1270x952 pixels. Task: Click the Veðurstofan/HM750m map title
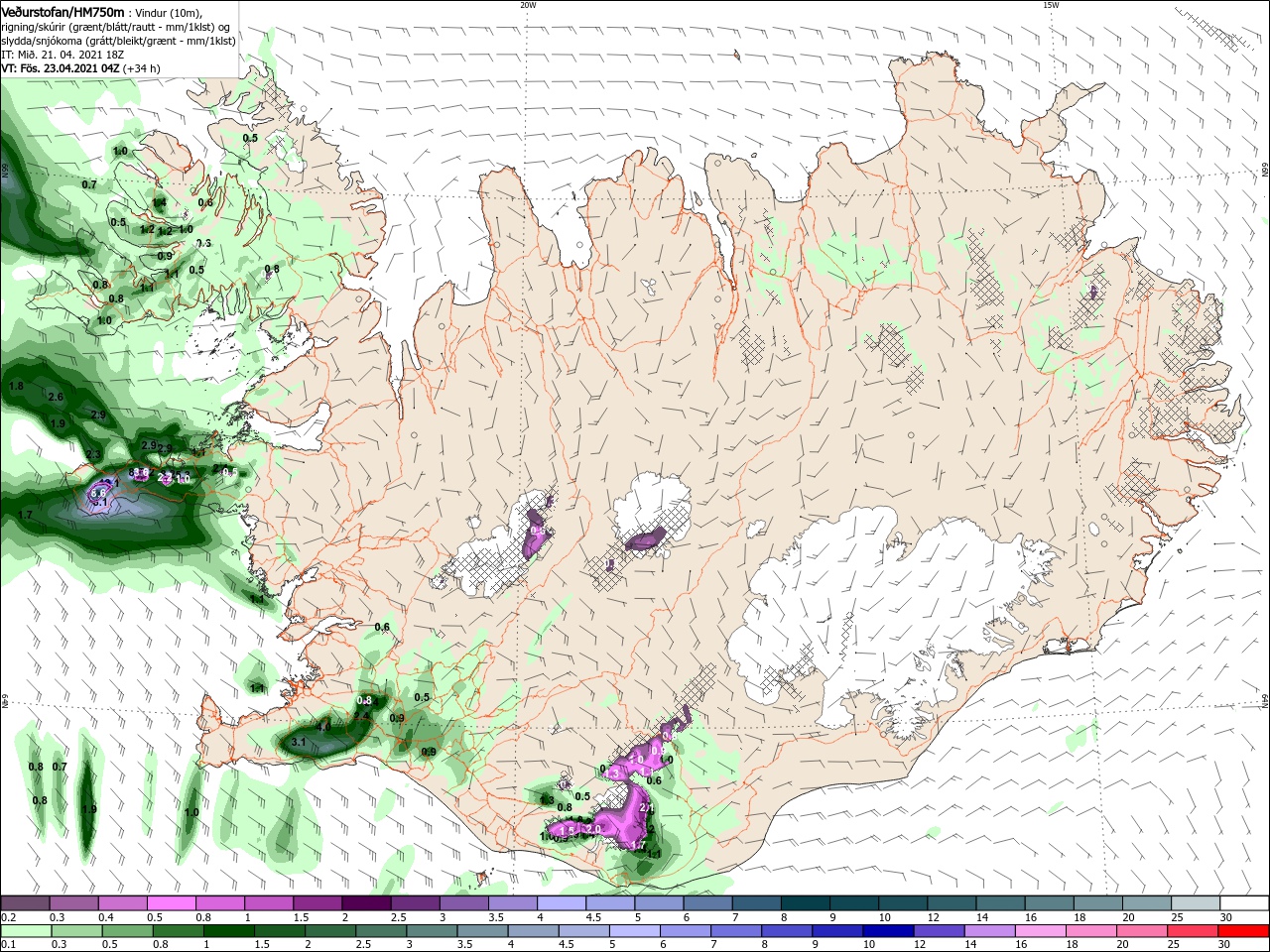pos(63,11)
